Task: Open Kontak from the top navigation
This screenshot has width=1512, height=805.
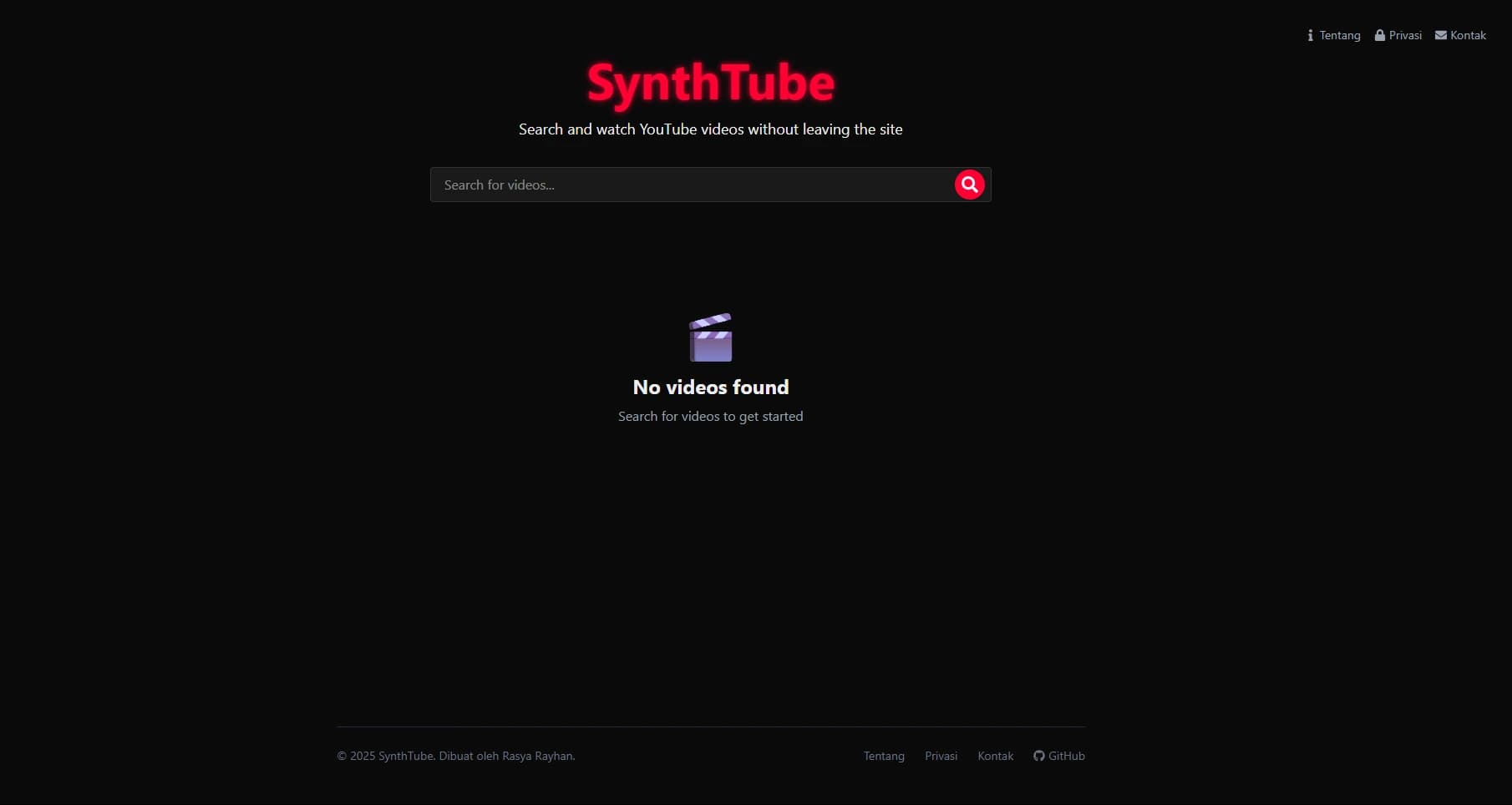Action: click(1469, 35)
